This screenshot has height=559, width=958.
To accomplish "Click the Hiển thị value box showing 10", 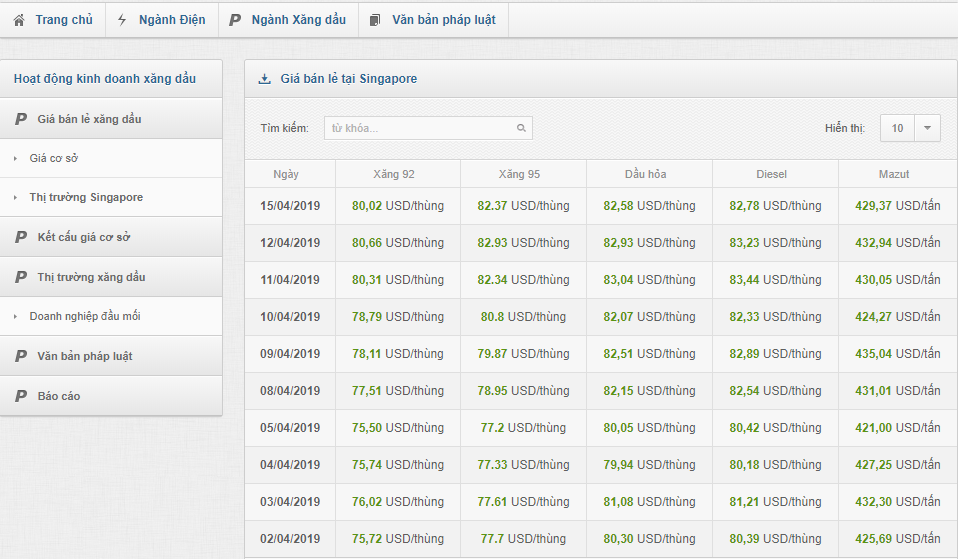I will point(897,128).
